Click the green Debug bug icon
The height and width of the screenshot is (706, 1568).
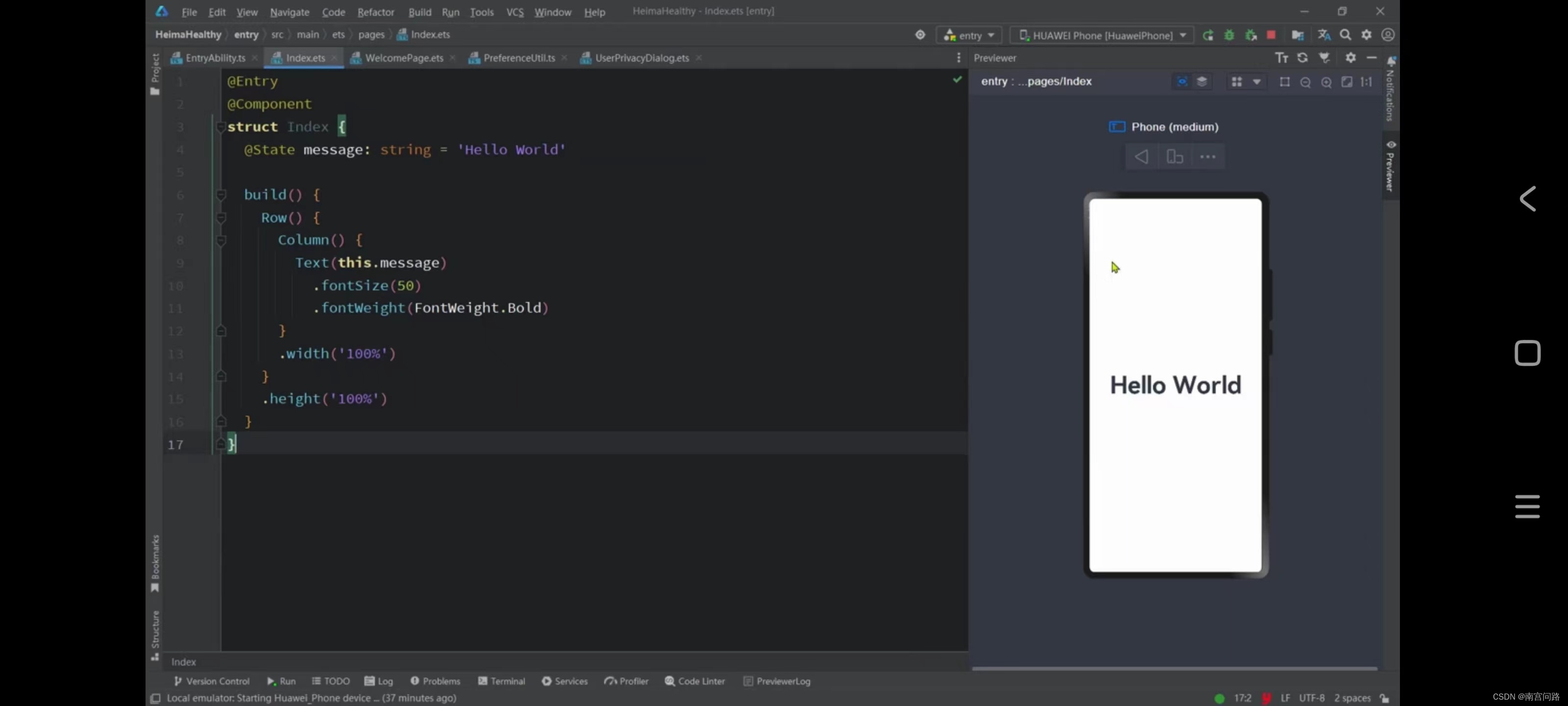(1229, 35)
